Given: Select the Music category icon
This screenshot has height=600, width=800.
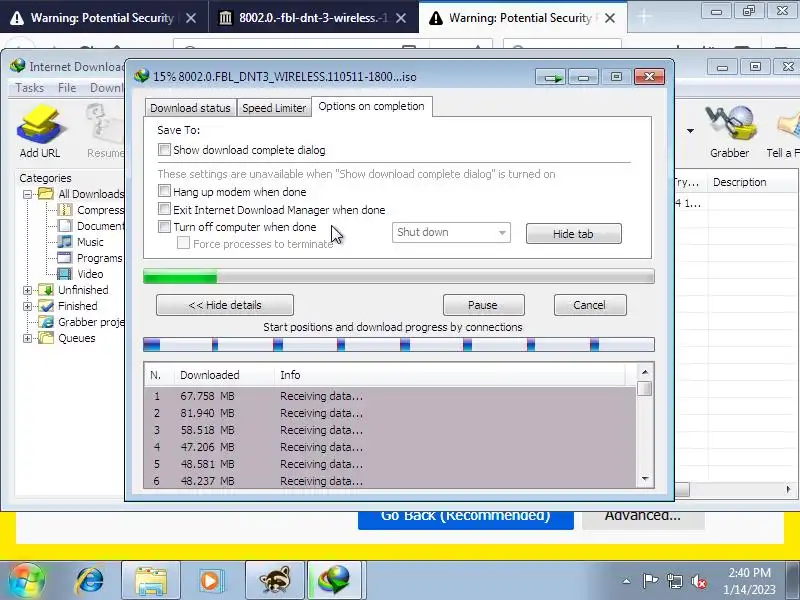Looking at the screenshot, I should pos(65,241).
